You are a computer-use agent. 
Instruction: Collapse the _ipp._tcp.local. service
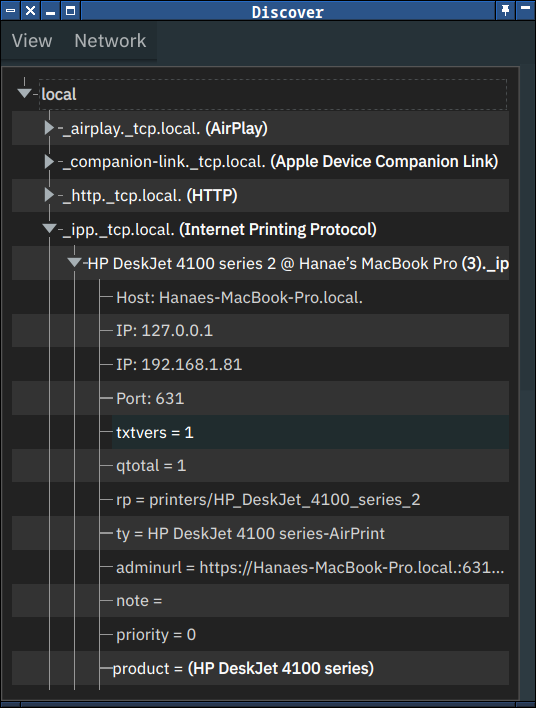[x=49, y=228]
